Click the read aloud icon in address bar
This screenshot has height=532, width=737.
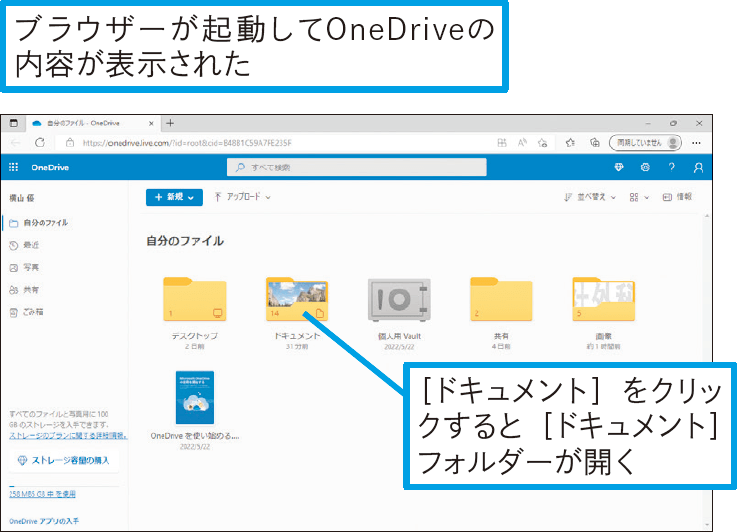coord(522,142)
